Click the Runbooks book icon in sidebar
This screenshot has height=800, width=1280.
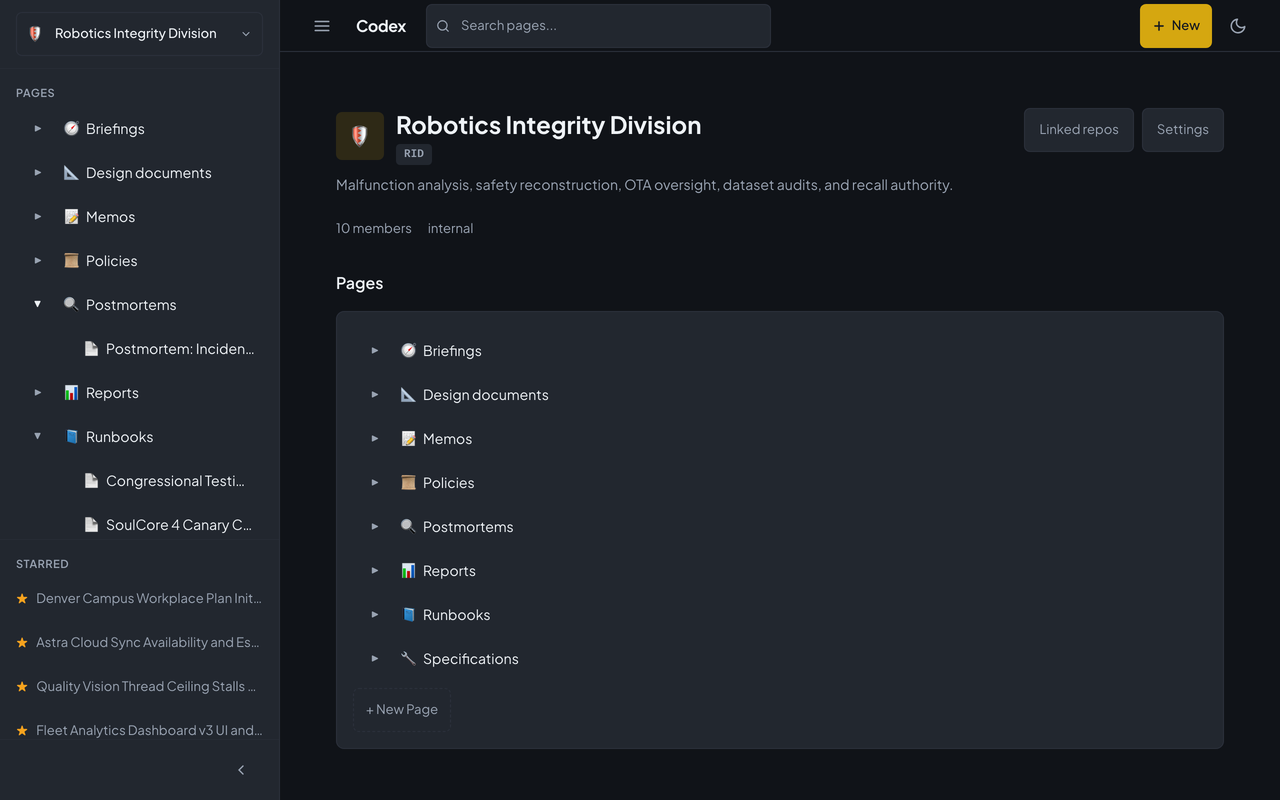(71, 436)
